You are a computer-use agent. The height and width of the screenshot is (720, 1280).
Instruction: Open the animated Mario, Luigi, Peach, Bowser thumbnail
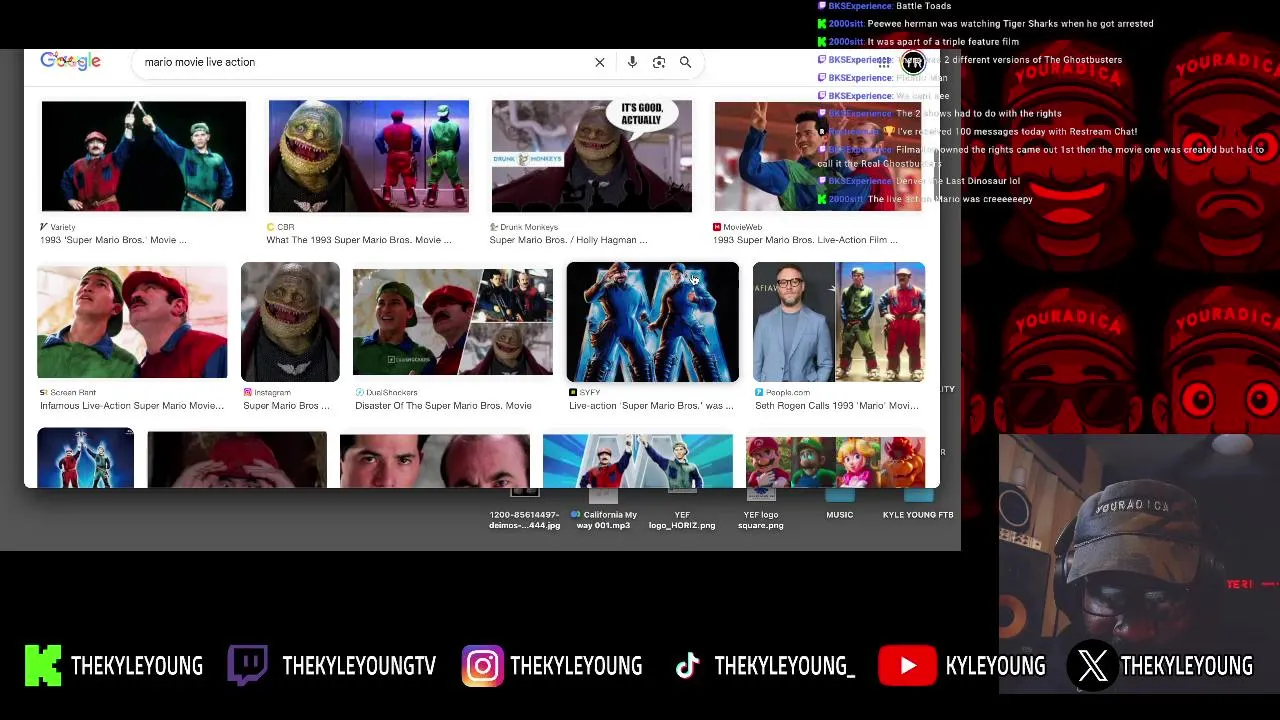(835, 461)
